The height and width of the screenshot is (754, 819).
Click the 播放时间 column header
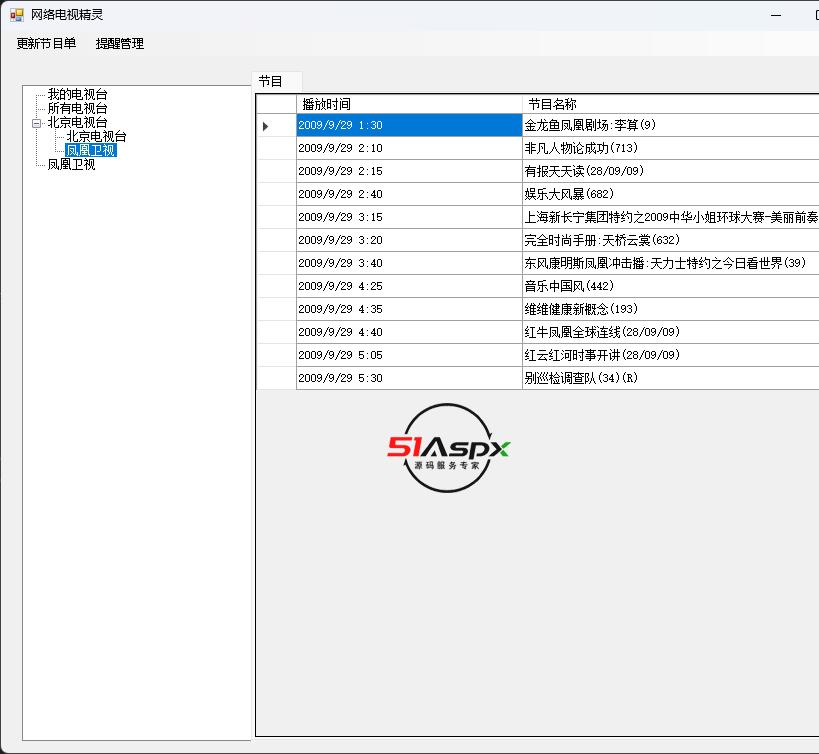pyautogui.click(x=409, y=104)
